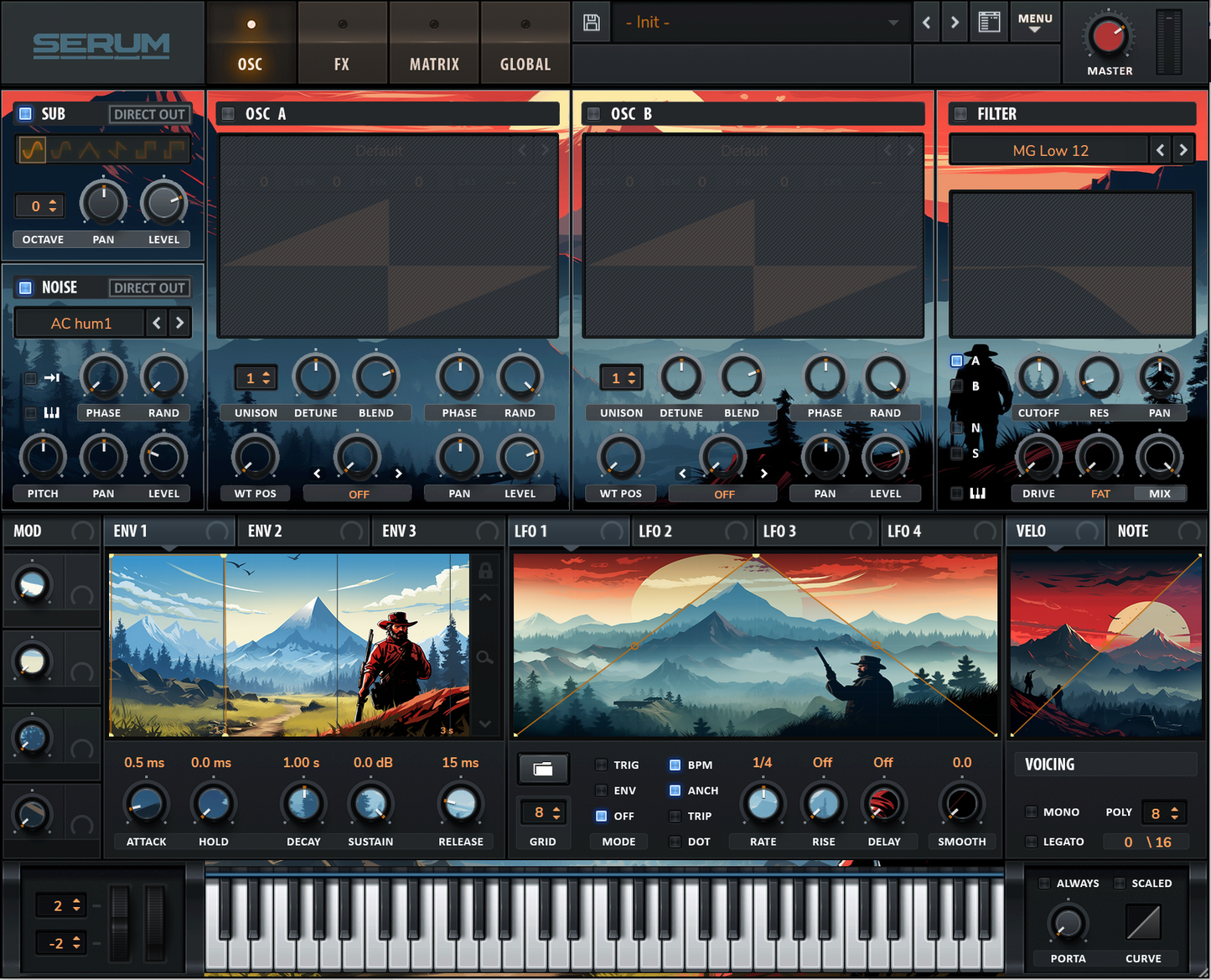The image size is (1211, 980).
Task: Click OSC A warp mode right arrow
Action: (398, 474)
